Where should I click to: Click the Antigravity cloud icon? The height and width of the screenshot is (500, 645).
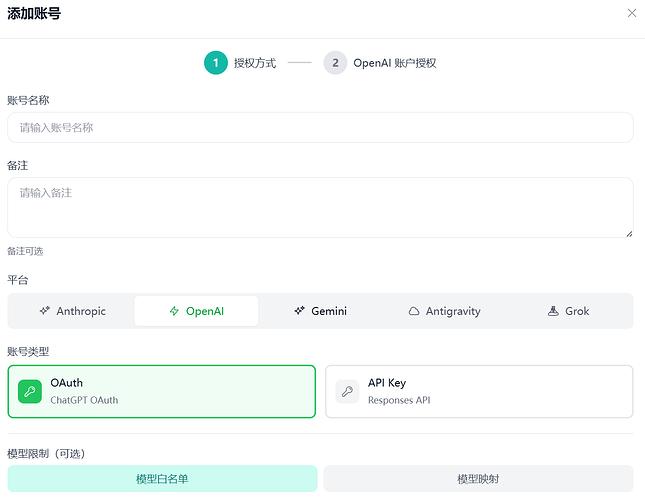[414, 311]
